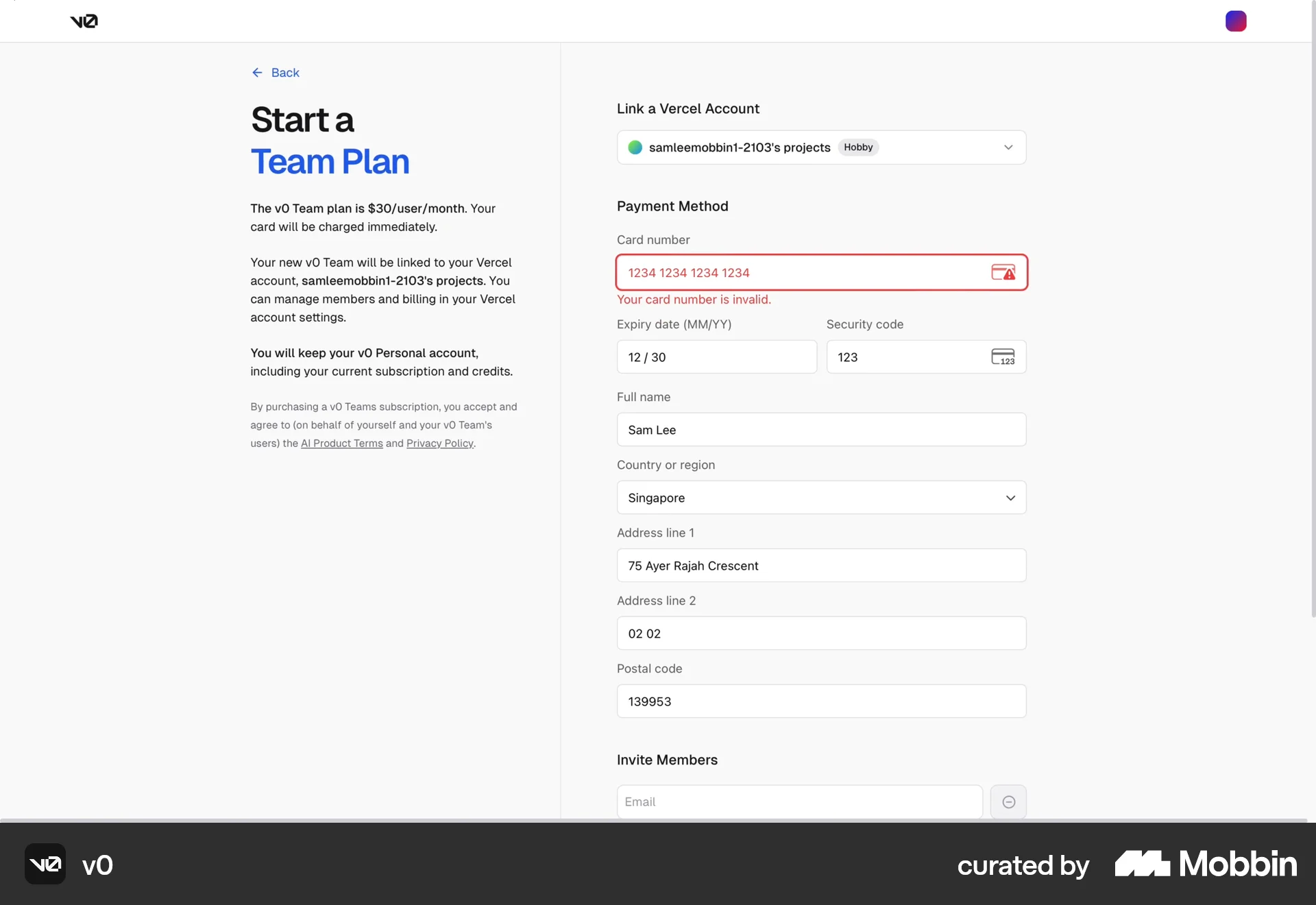Click the back arrow icon
1316x905 pixels.
(257, 73)
